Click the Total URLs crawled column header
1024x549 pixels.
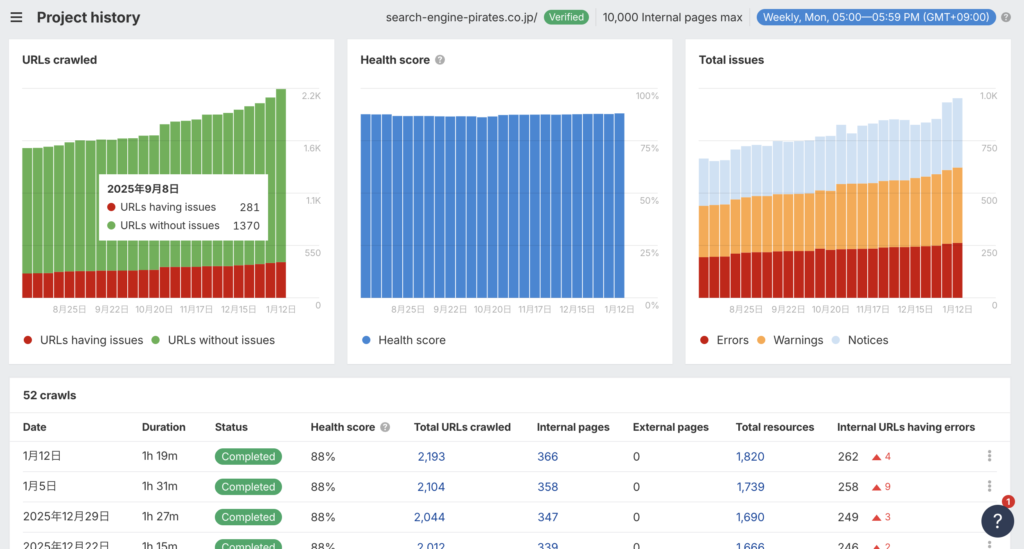pos(462,427)
